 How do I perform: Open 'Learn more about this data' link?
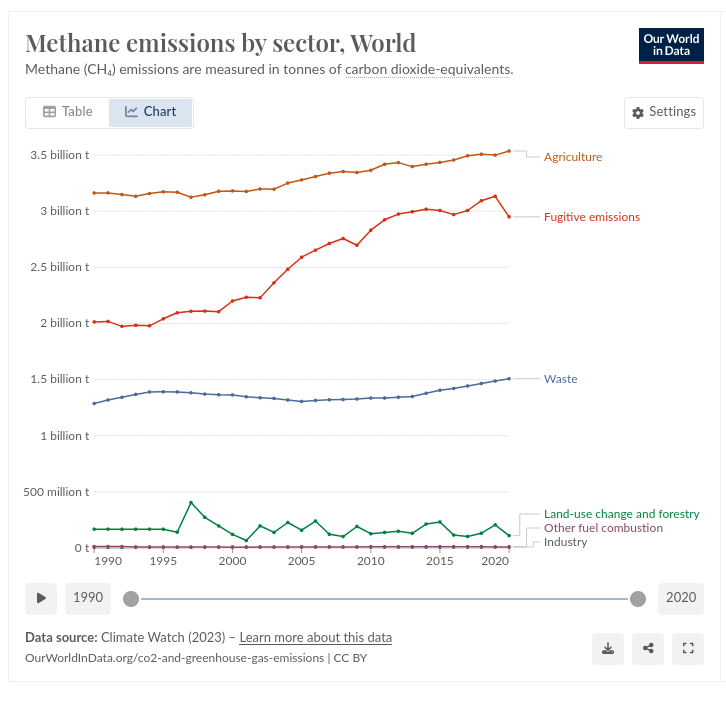(x=316, y=637)
